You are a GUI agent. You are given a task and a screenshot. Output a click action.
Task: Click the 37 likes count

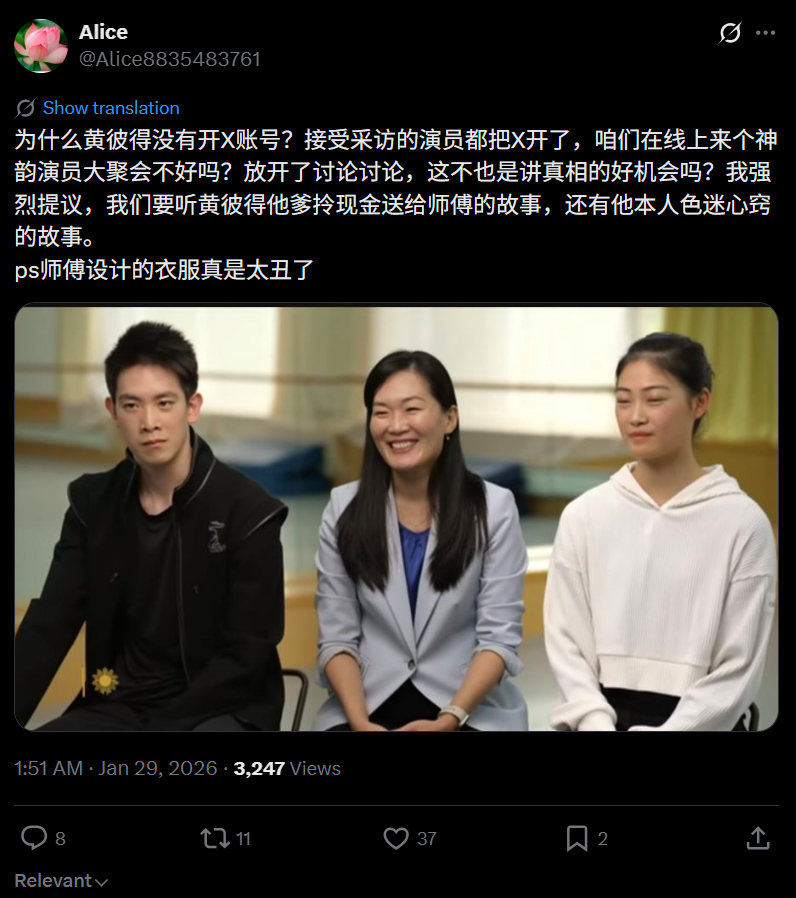[427, 839]
